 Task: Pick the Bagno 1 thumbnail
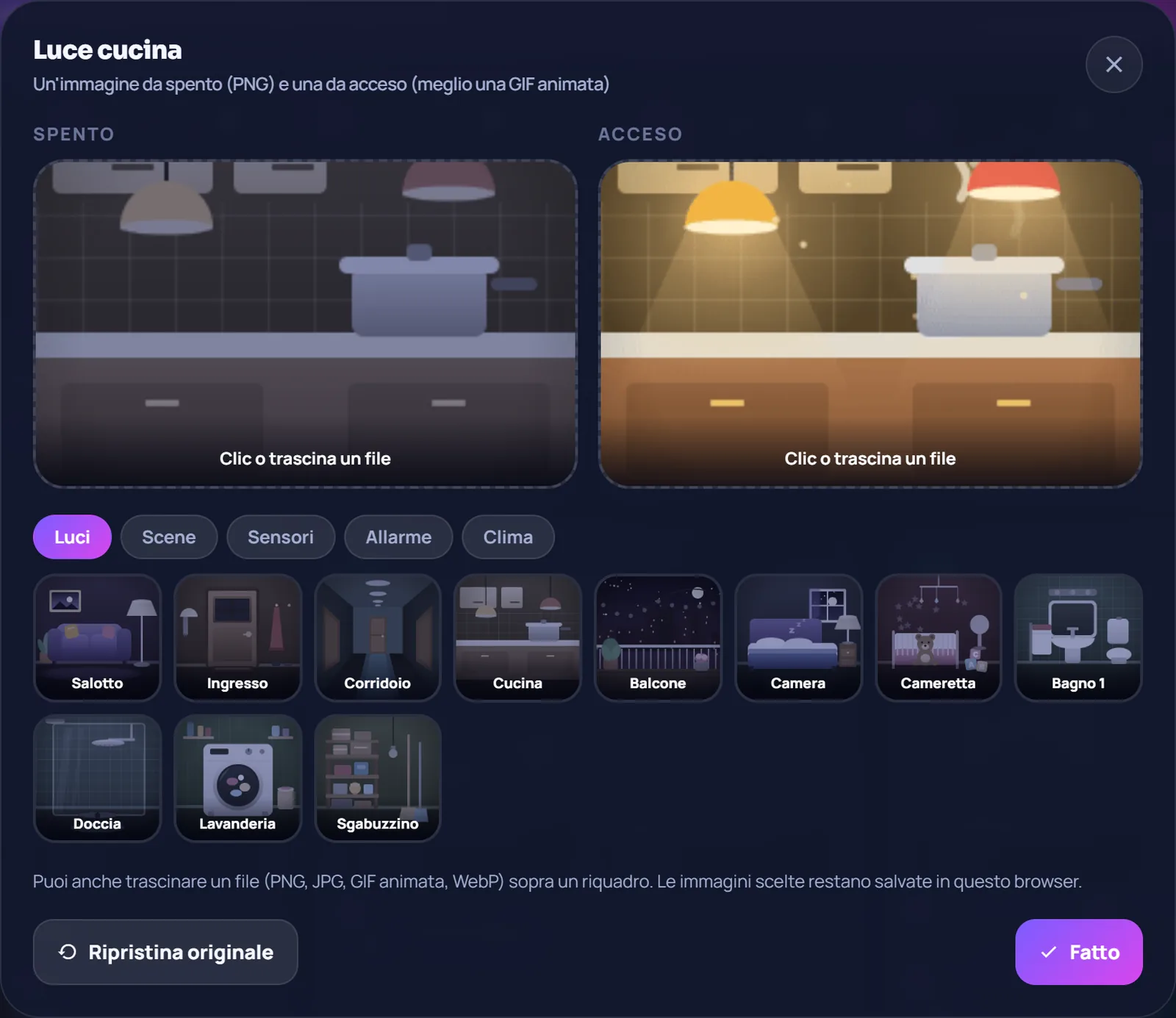pos(1078,637)
